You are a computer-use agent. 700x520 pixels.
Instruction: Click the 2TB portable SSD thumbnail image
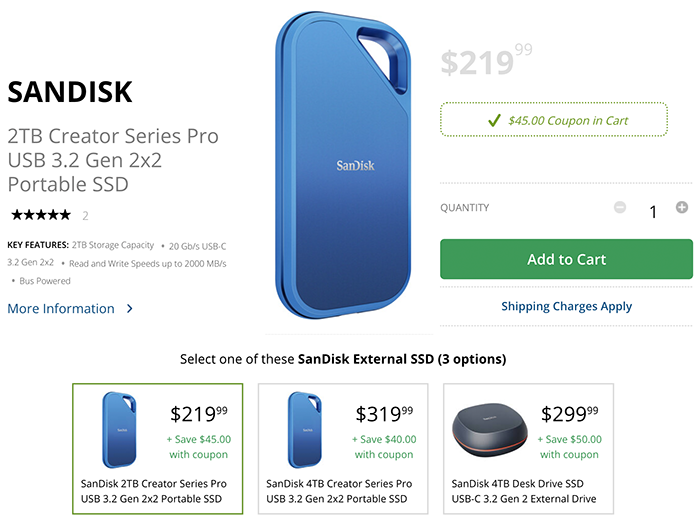(x=119, y=429)
